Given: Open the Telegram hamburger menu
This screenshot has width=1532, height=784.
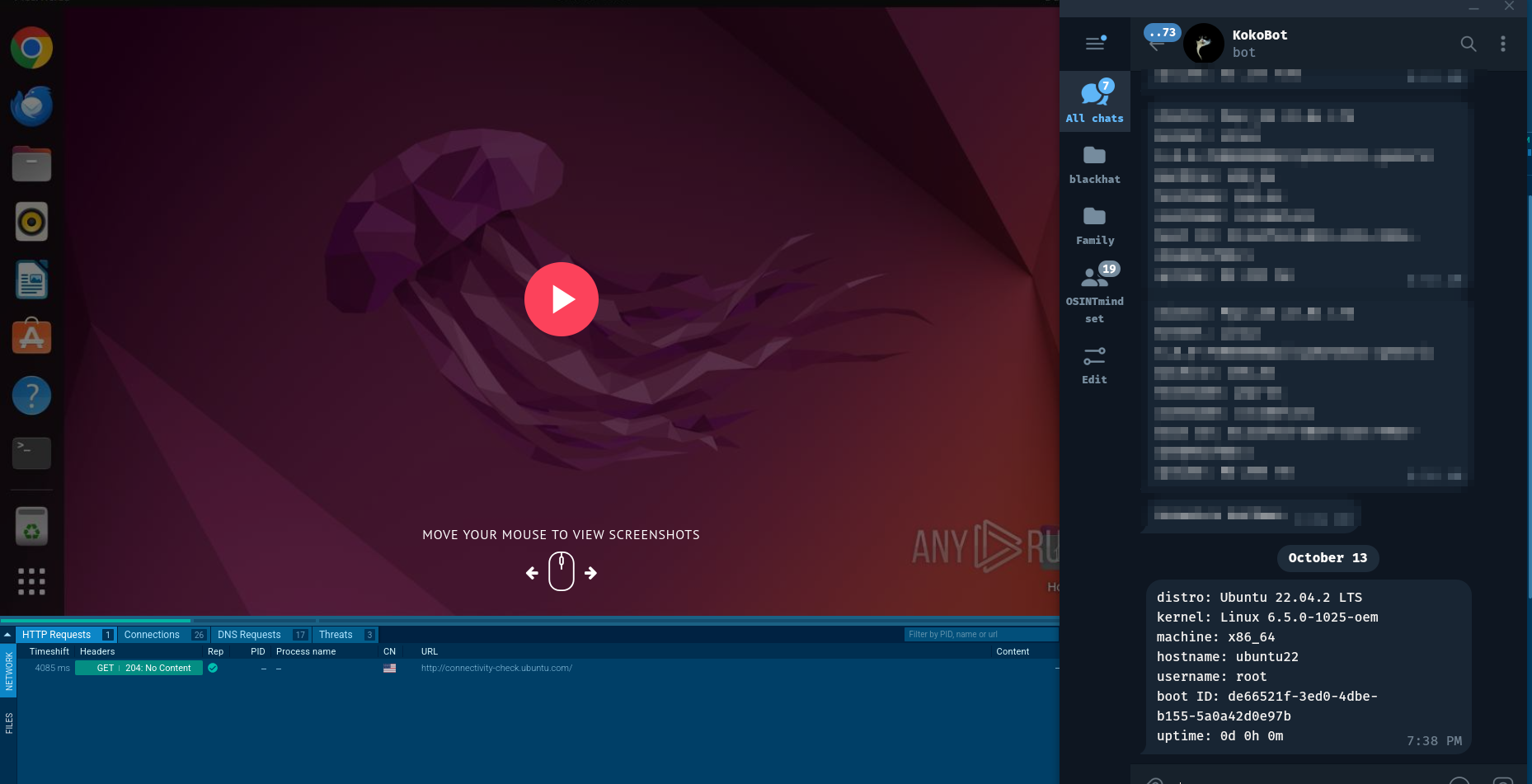Looking at the screenshot, I should point(1095,44).
